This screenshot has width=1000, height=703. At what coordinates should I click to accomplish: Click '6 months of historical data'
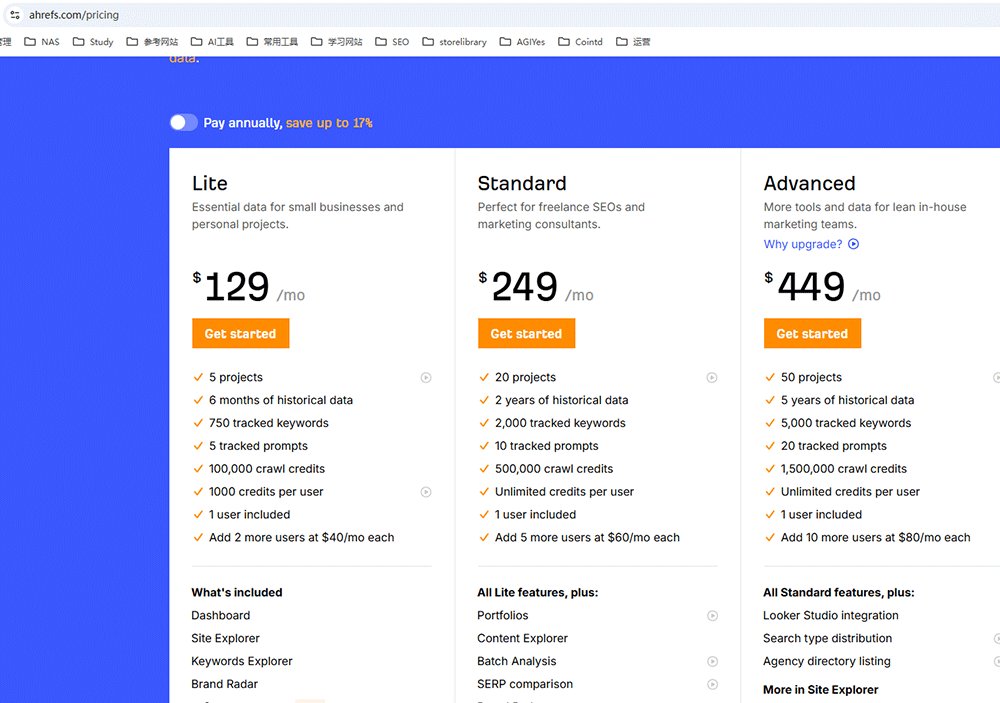(x=281, y=400)
